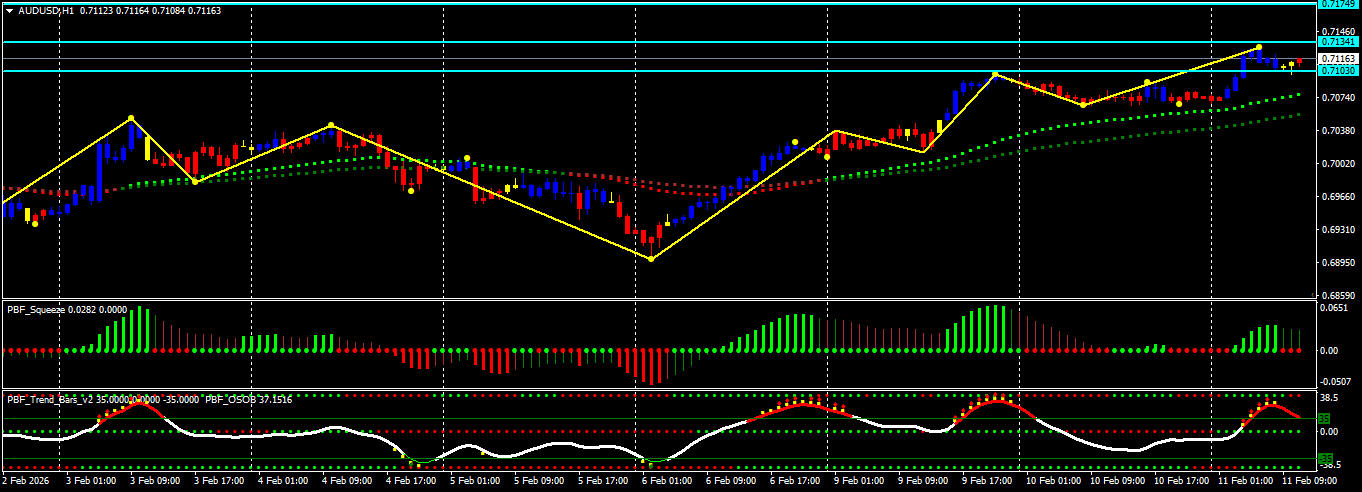Click the AUDUSD,H1 chart title text
Viewport: 1362px width, 492px height.
[45, 10]
